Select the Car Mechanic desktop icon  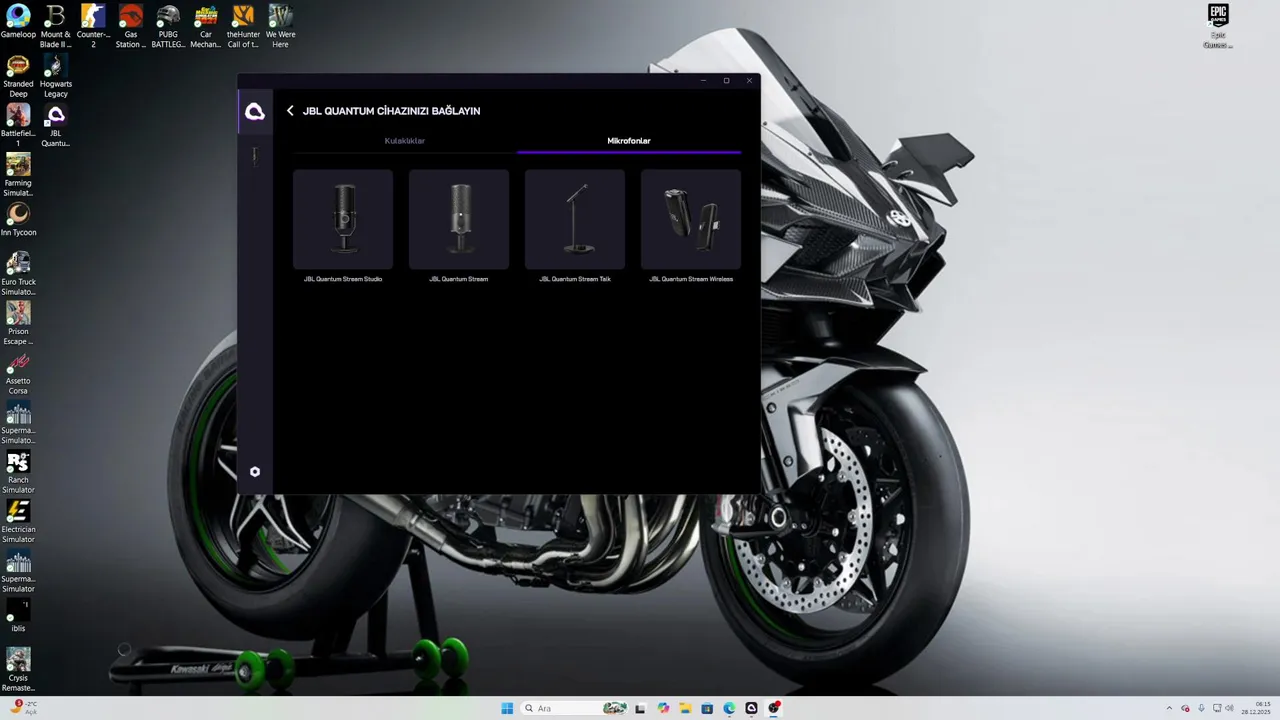click(205, 26)
